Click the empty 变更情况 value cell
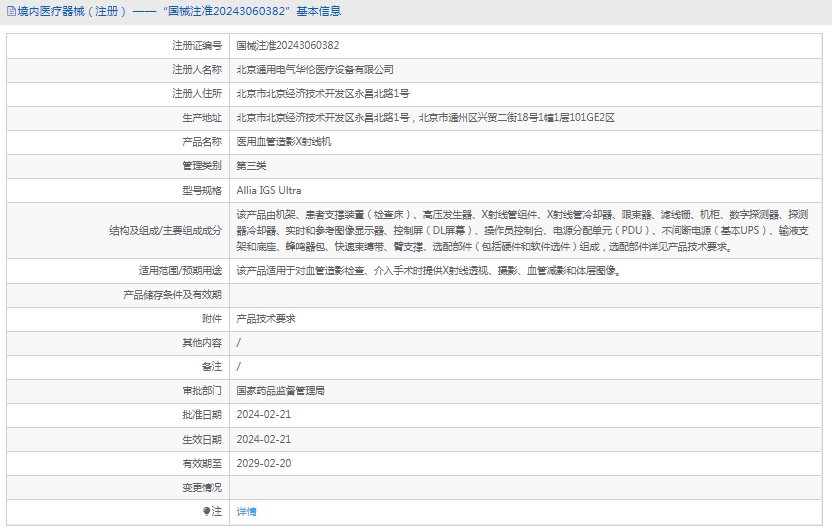The height and width of the screenshot is (529, 832). click(528, 487)
